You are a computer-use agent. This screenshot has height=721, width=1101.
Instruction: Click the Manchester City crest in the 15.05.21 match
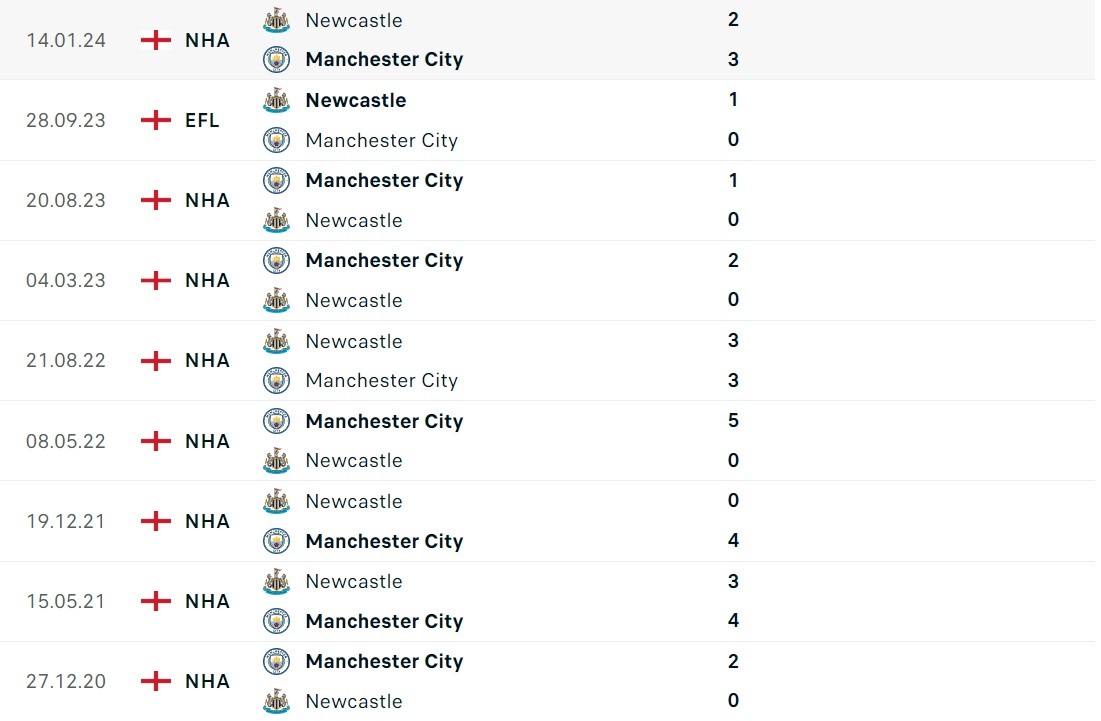(276, 621)
